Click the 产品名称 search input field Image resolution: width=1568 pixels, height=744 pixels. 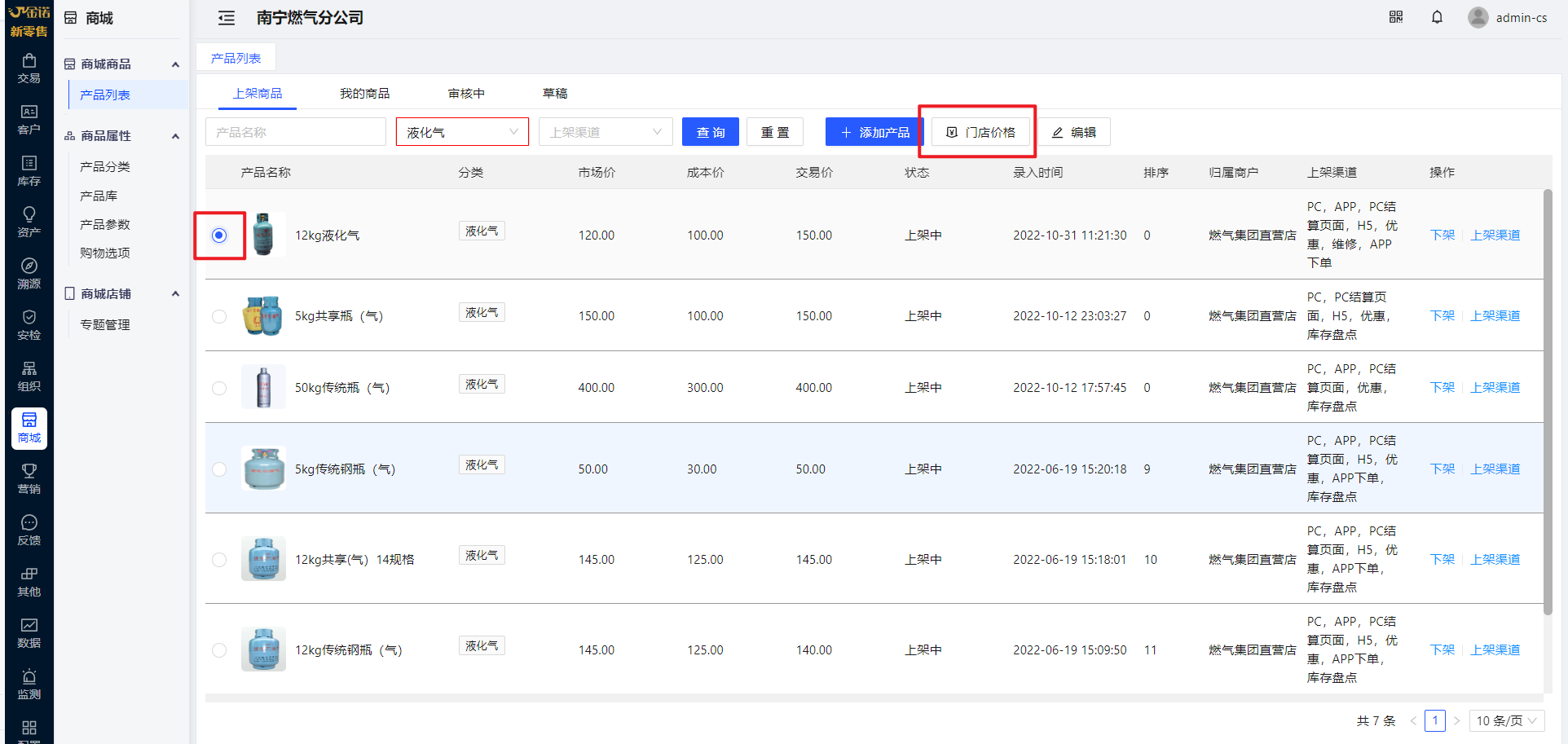click(295, 132)
